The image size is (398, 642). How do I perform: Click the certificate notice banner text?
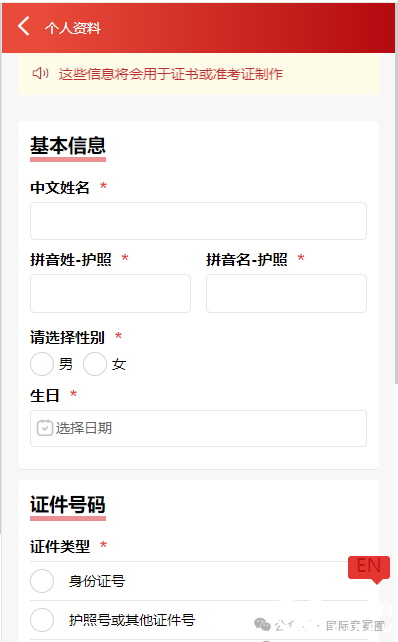tap(170, 74)
